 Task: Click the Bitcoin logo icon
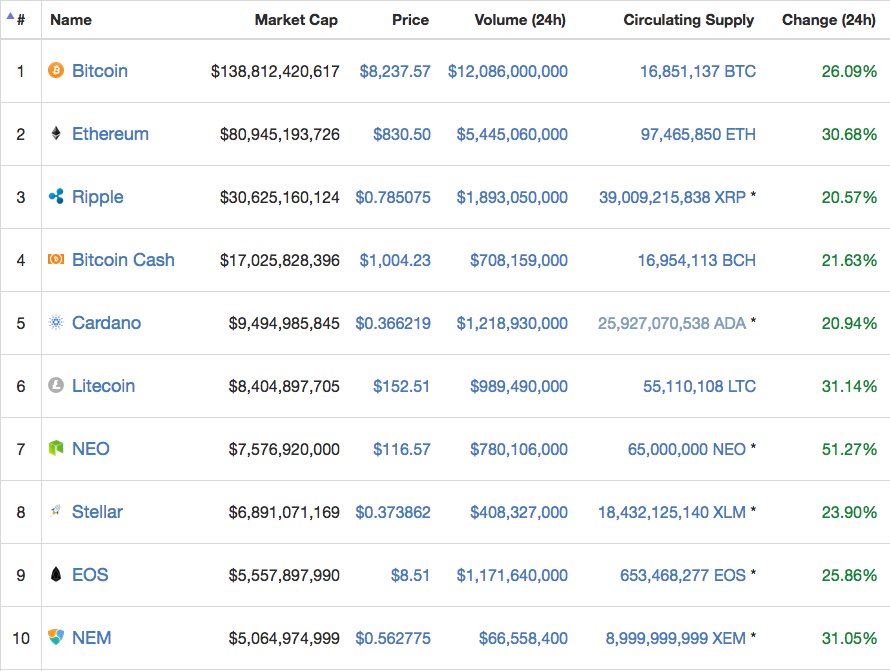coord(56,70)
